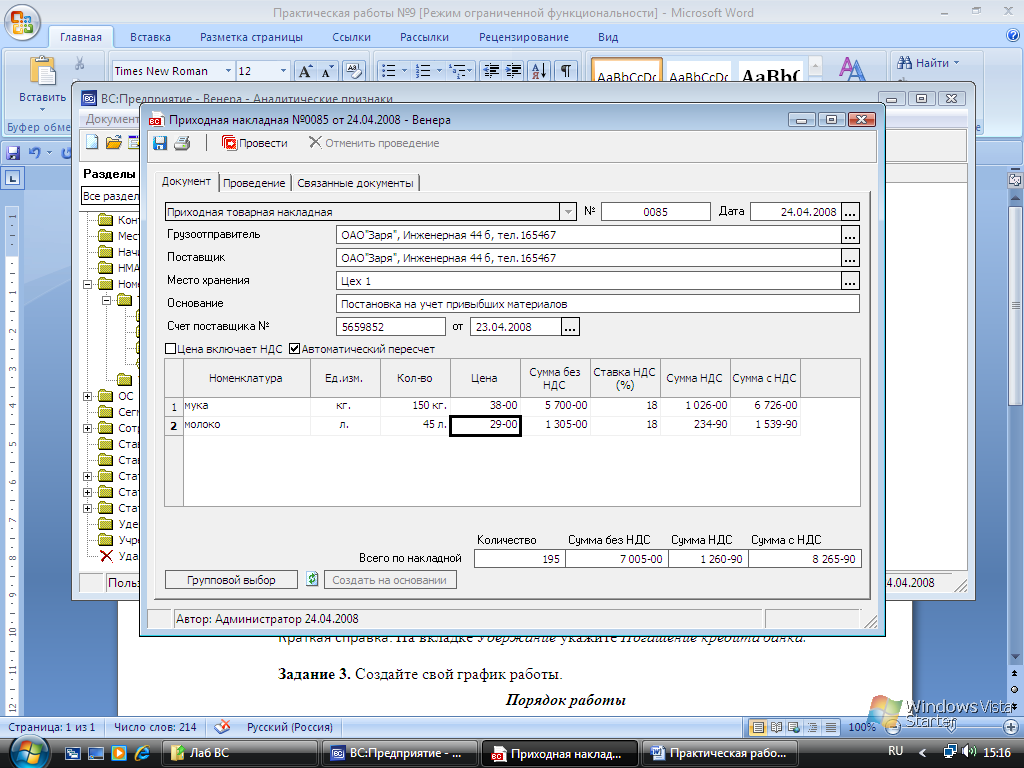The width and height of the screenshot is (1024, 768).
Task: Save the invoice with the floppy disk icon
Action: click(160, 143)
